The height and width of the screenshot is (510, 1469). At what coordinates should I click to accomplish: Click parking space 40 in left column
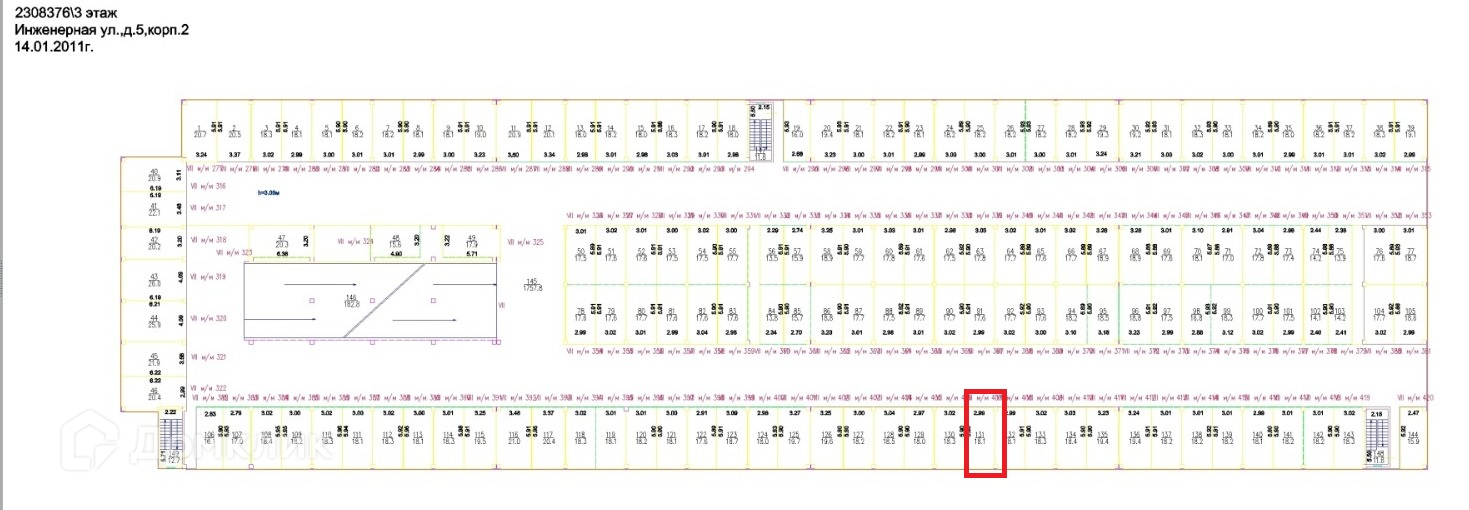coord(154,175)
